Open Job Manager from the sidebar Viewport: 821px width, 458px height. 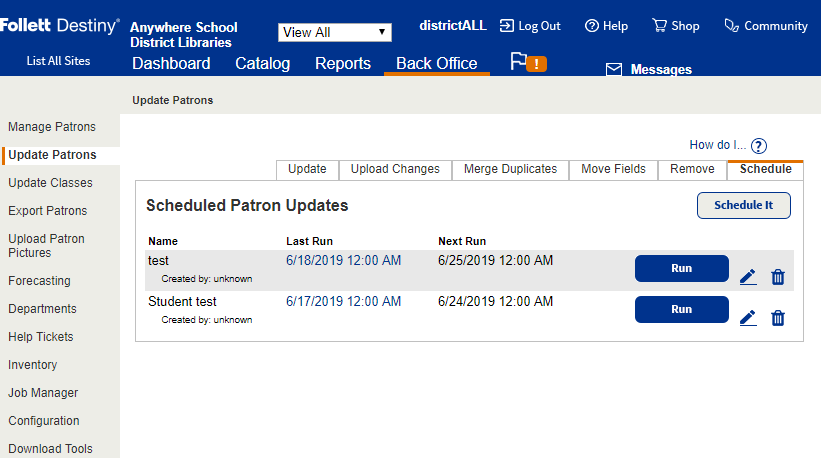coord(43,393)
